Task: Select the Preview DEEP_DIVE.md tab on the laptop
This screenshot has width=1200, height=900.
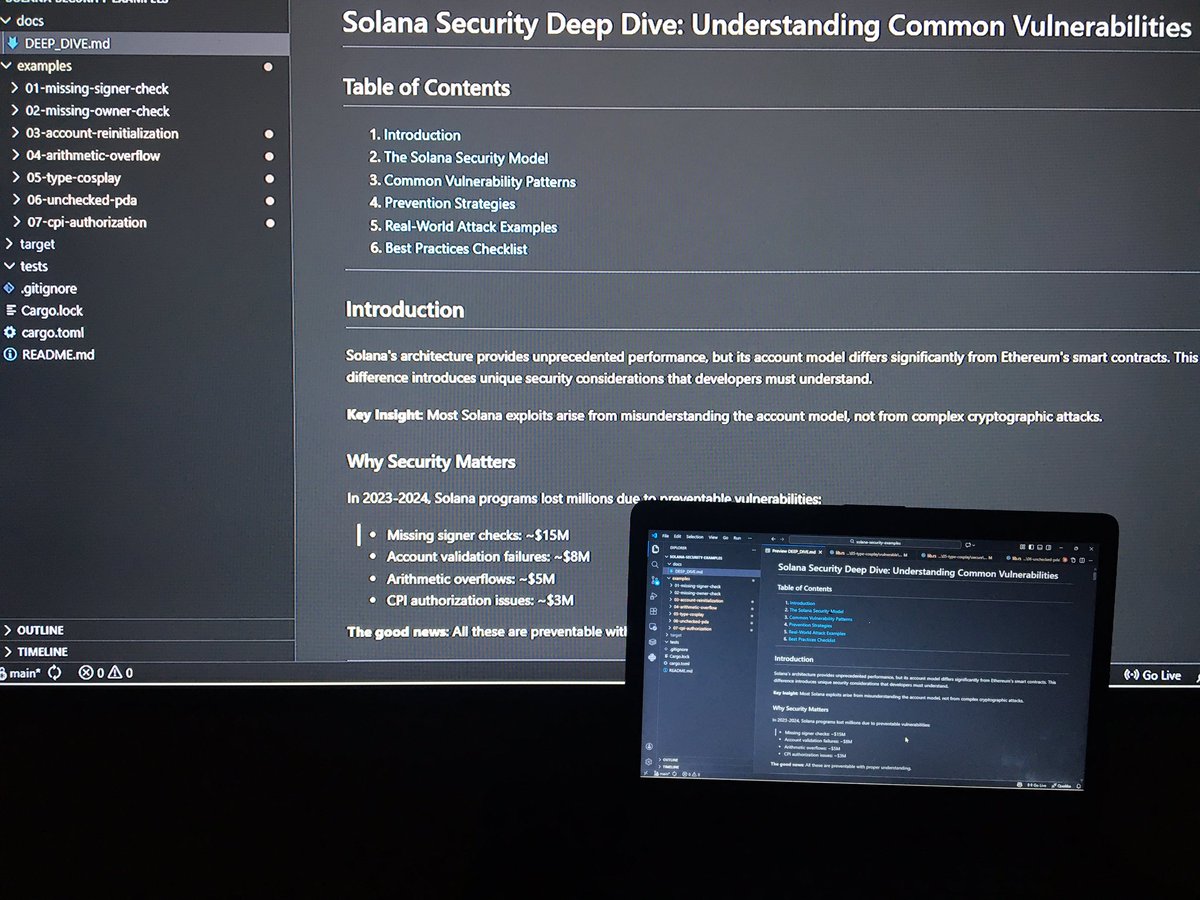Action: [793, 551]
